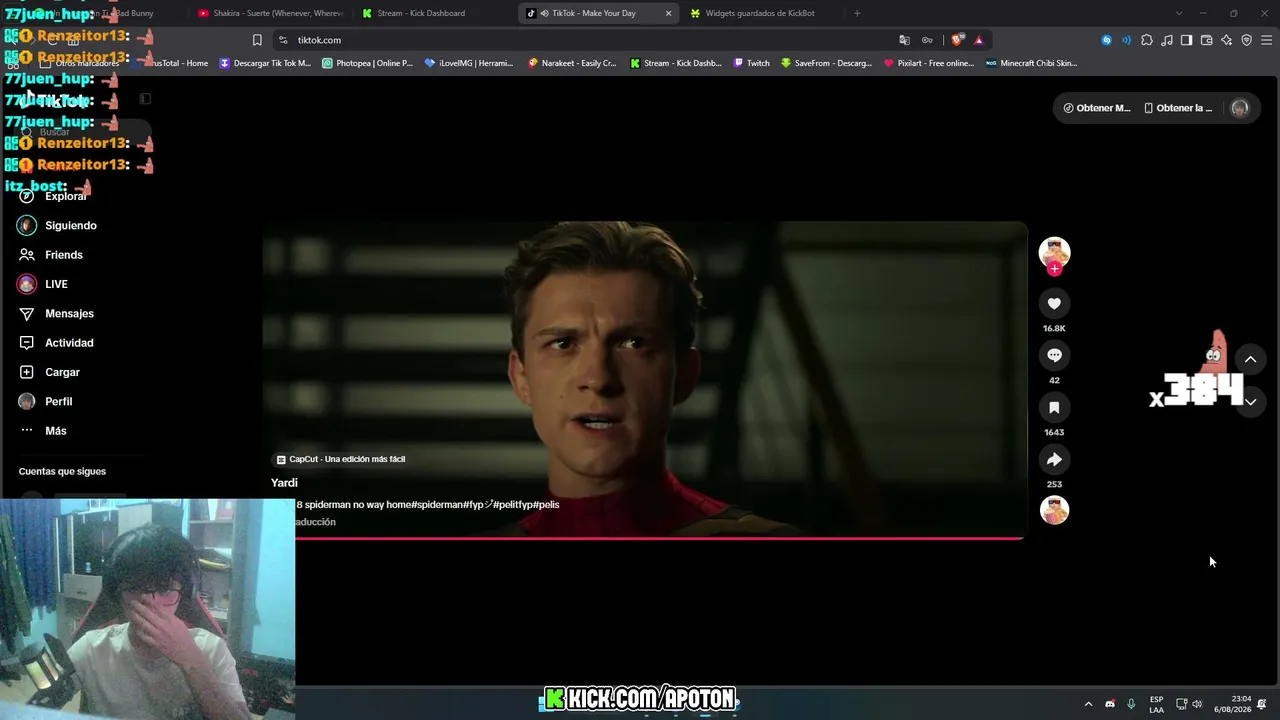The width and height of the screenshot is (1280, 720).
Task: Open the 'Descargar Tik Tok M...' bookmark
Action: (x=265, y=63)
